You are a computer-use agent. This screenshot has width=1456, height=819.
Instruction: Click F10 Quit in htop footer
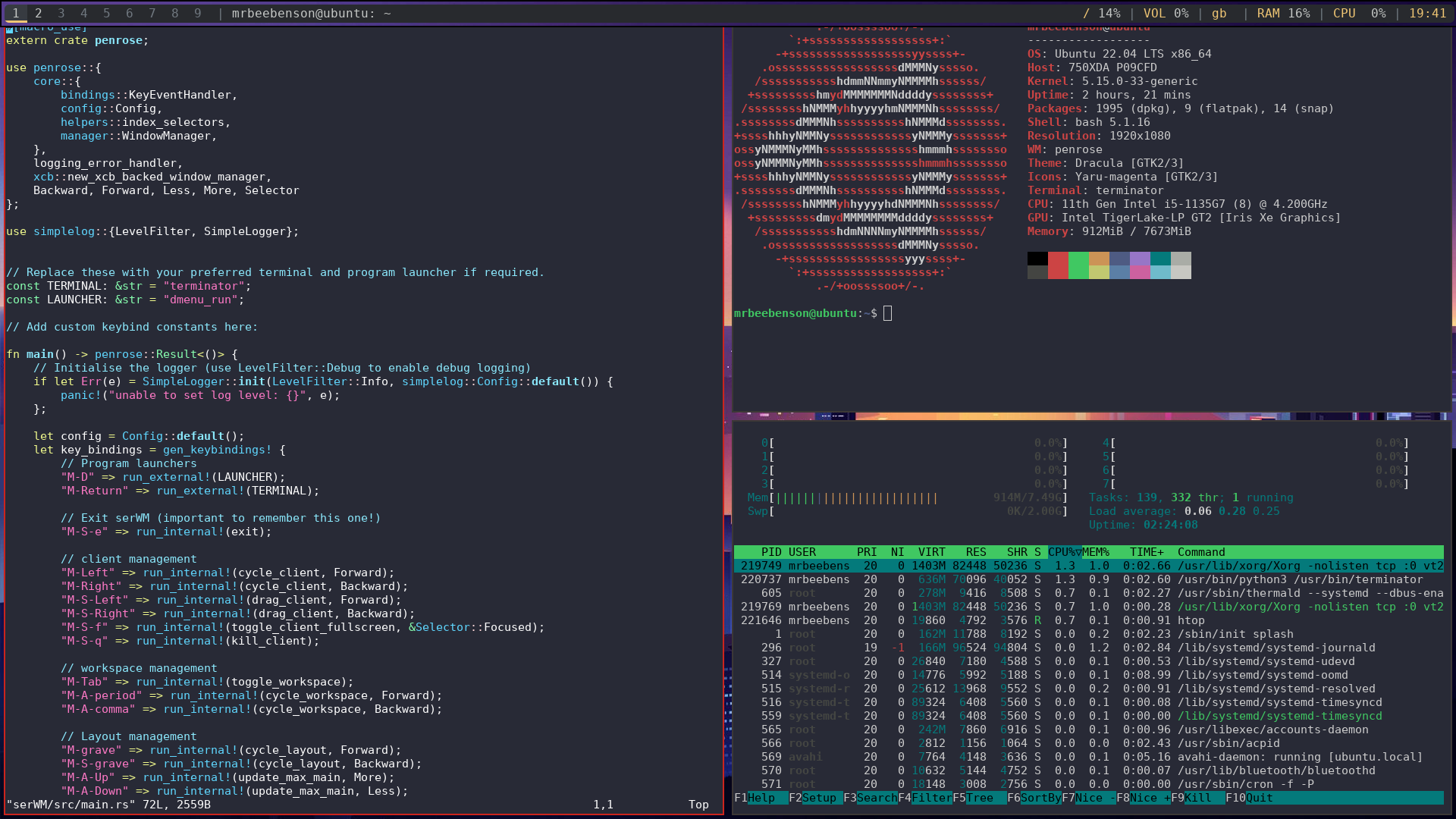click(x=1259, y=798)
